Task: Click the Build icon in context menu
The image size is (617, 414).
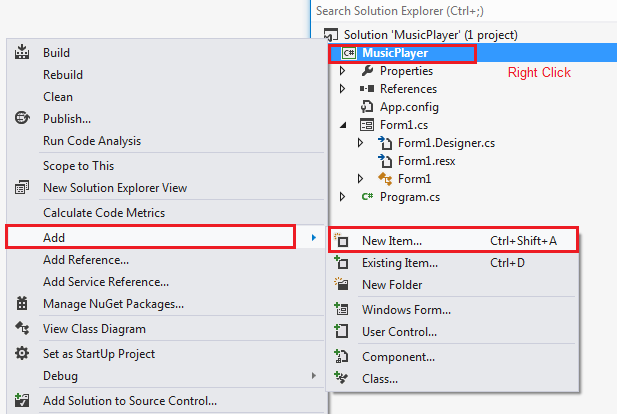Action: 22,52
